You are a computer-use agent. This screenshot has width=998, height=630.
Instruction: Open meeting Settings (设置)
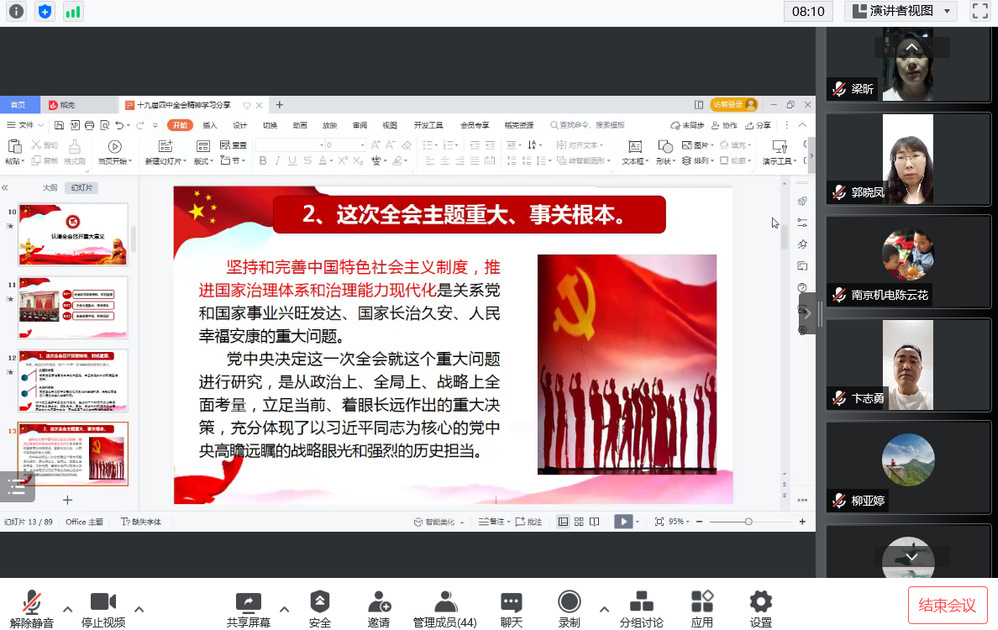tap(761, 606)
